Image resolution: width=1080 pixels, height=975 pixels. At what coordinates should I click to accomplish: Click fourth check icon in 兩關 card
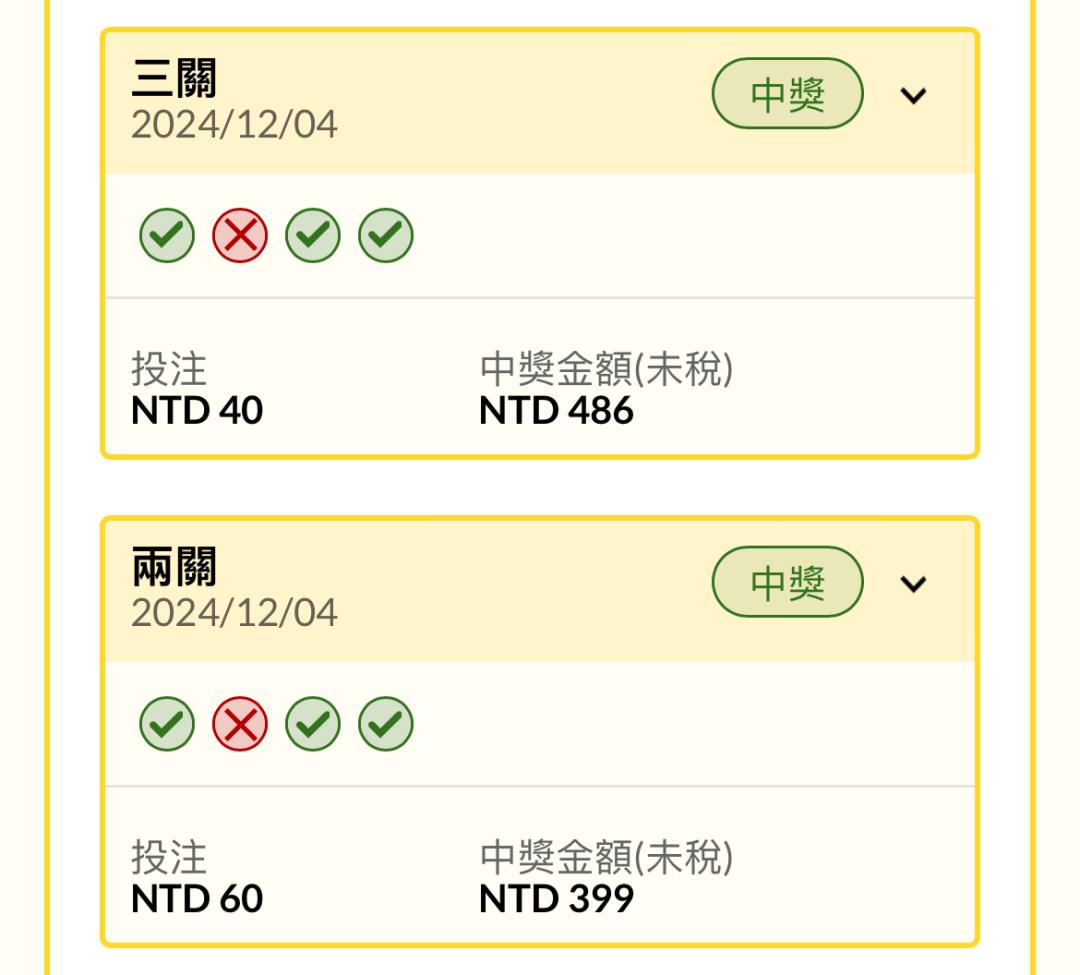(386, 724)
